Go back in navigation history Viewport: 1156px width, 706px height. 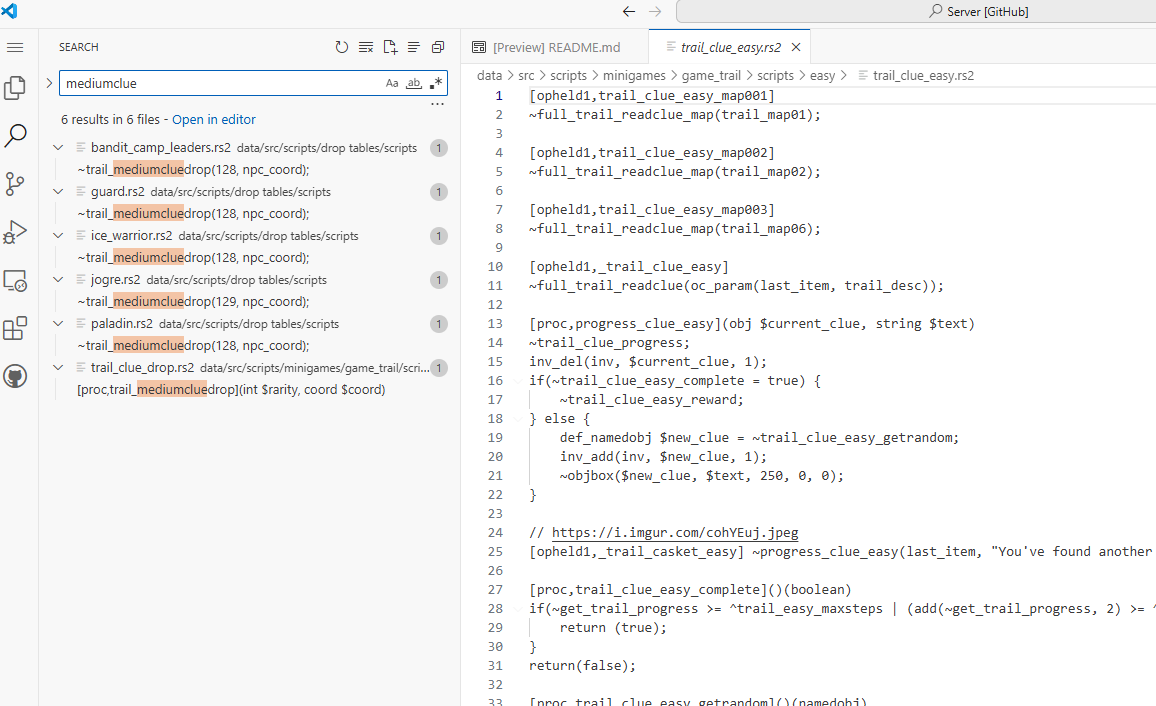tap(629, 11)
